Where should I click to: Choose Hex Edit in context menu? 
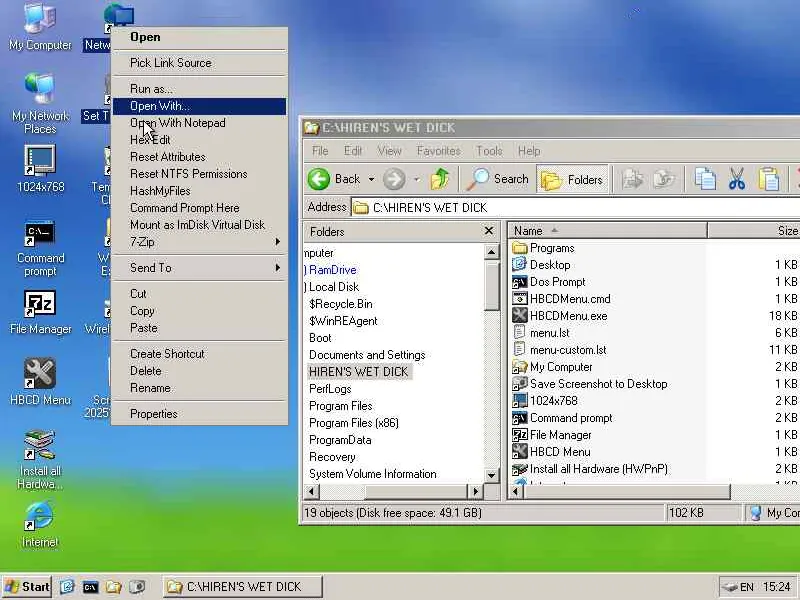coord(199,140)
